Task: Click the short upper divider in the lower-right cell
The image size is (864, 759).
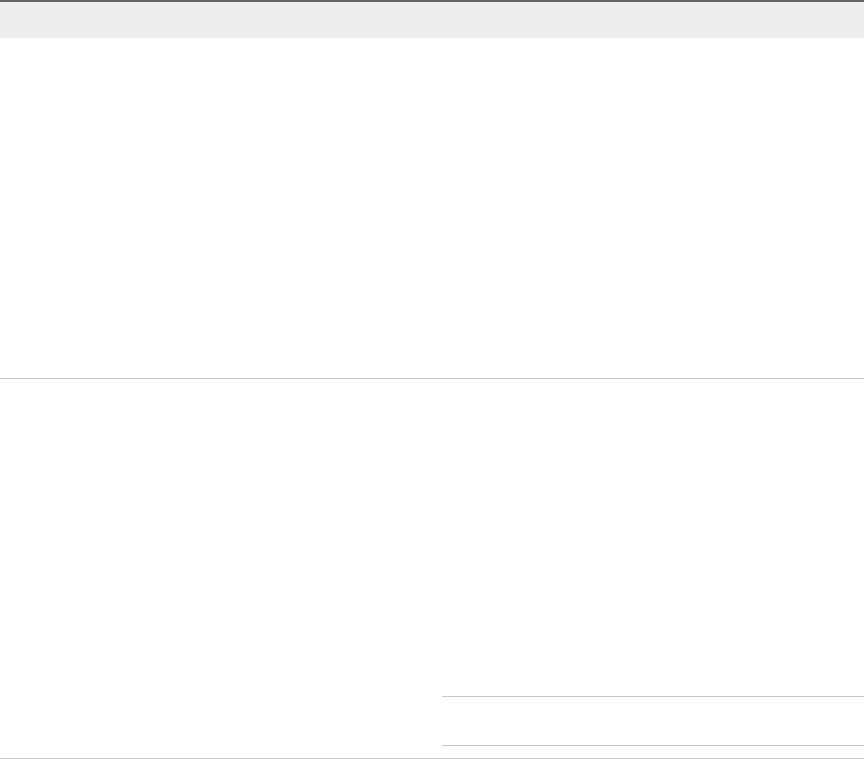Action: coord(652,696)
